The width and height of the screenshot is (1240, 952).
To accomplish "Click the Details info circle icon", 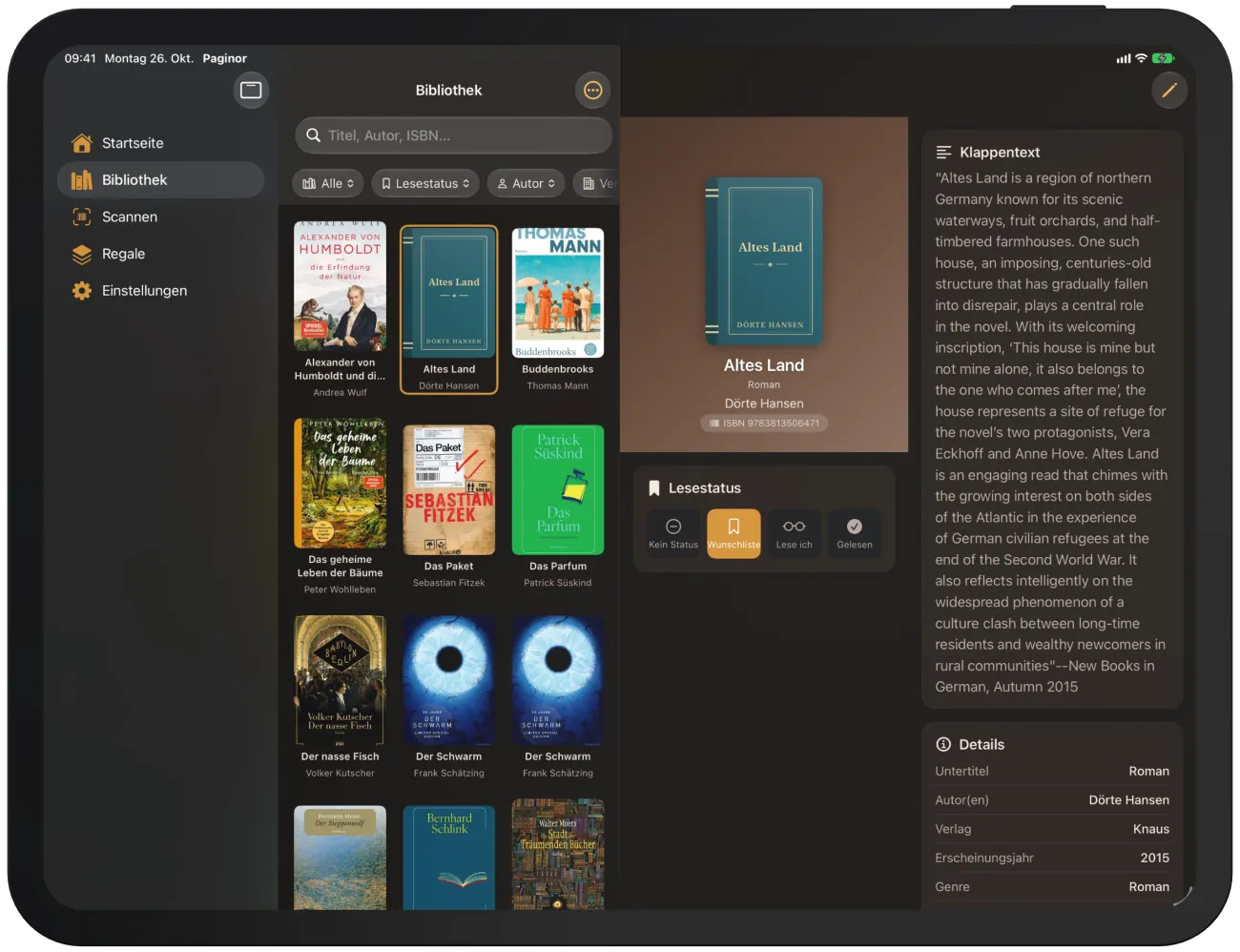I will (x=943, y=744).
